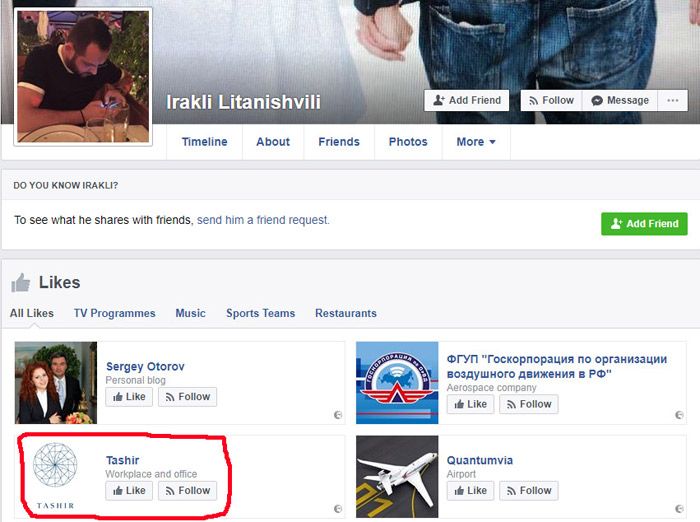Open the Quantumvia airplane thumbnail

pos(397,476)
